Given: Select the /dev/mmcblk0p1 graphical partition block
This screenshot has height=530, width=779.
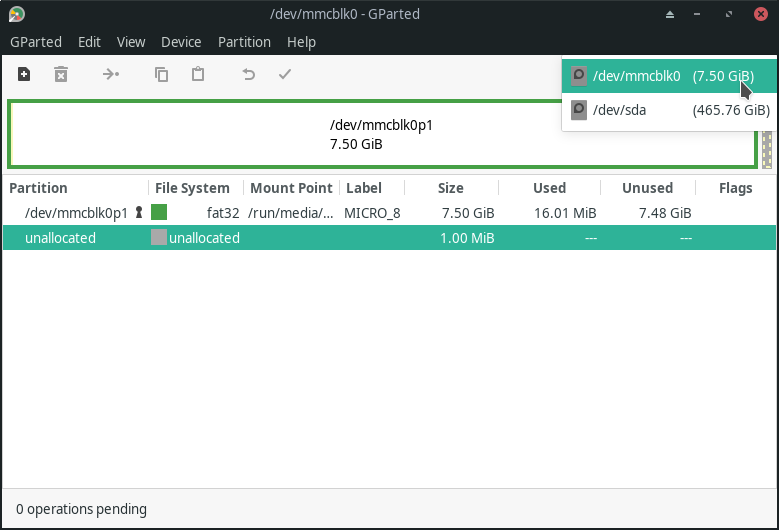Looking at the screenshot, I should tap(383, 134).
